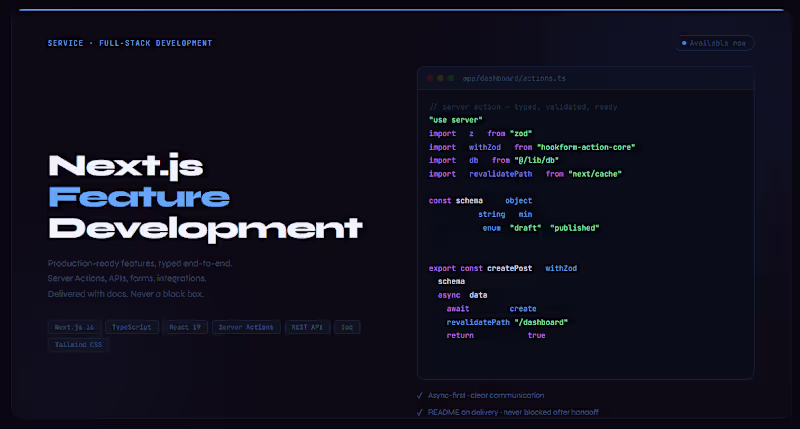Click the "published" enum value in the code

574,228
